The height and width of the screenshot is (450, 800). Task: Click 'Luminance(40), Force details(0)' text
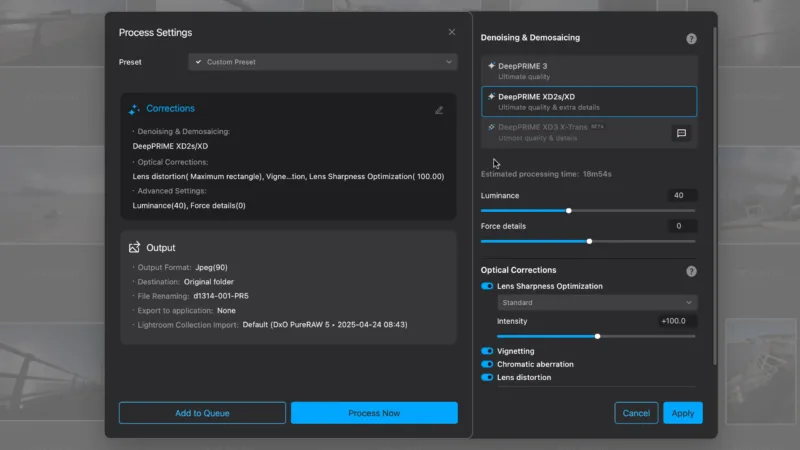(189, 206)
